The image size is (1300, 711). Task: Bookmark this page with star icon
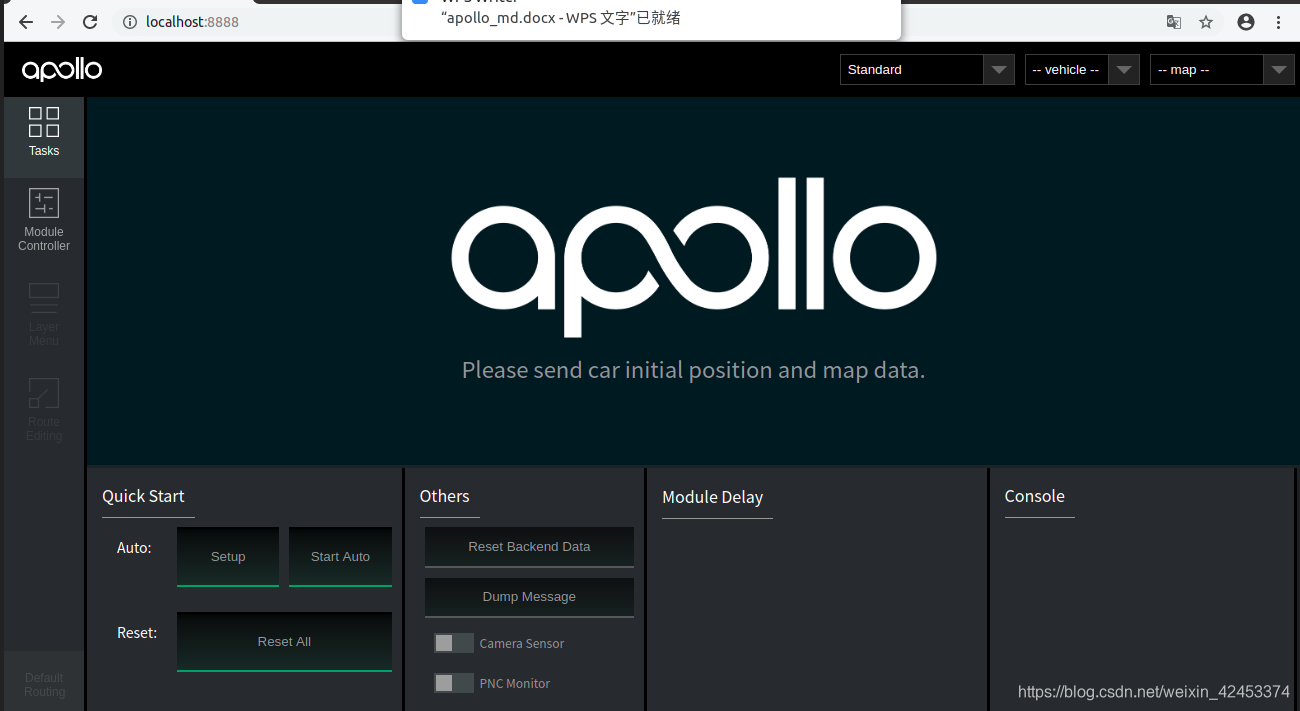tap(1206, 22)
